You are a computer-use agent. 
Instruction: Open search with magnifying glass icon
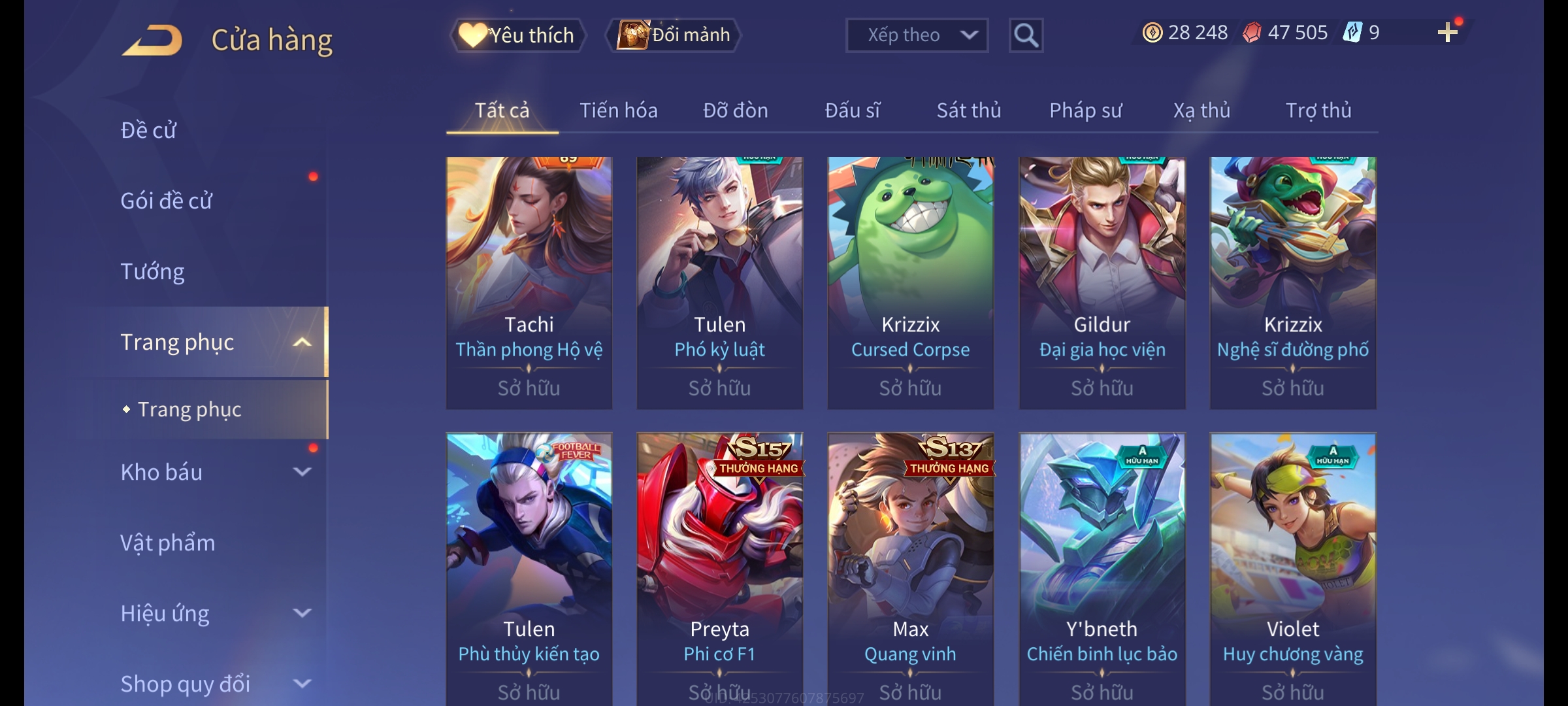(1026, 35)
